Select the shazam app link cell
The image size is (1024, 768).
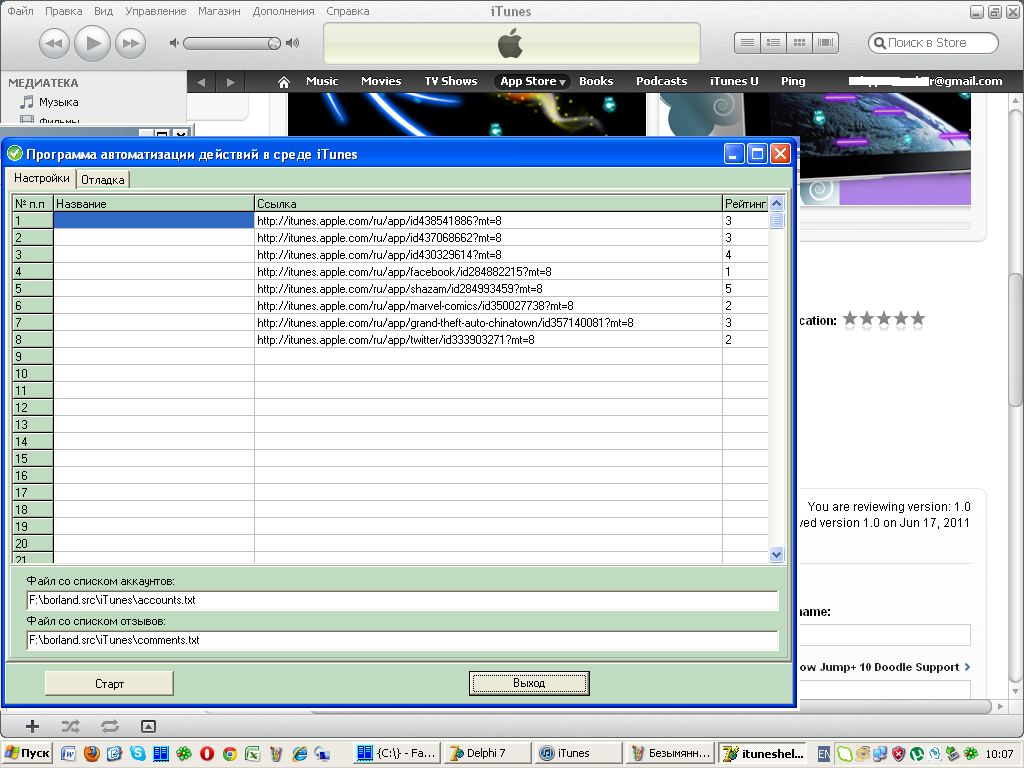pyautogui.click(x=488, y=289)
